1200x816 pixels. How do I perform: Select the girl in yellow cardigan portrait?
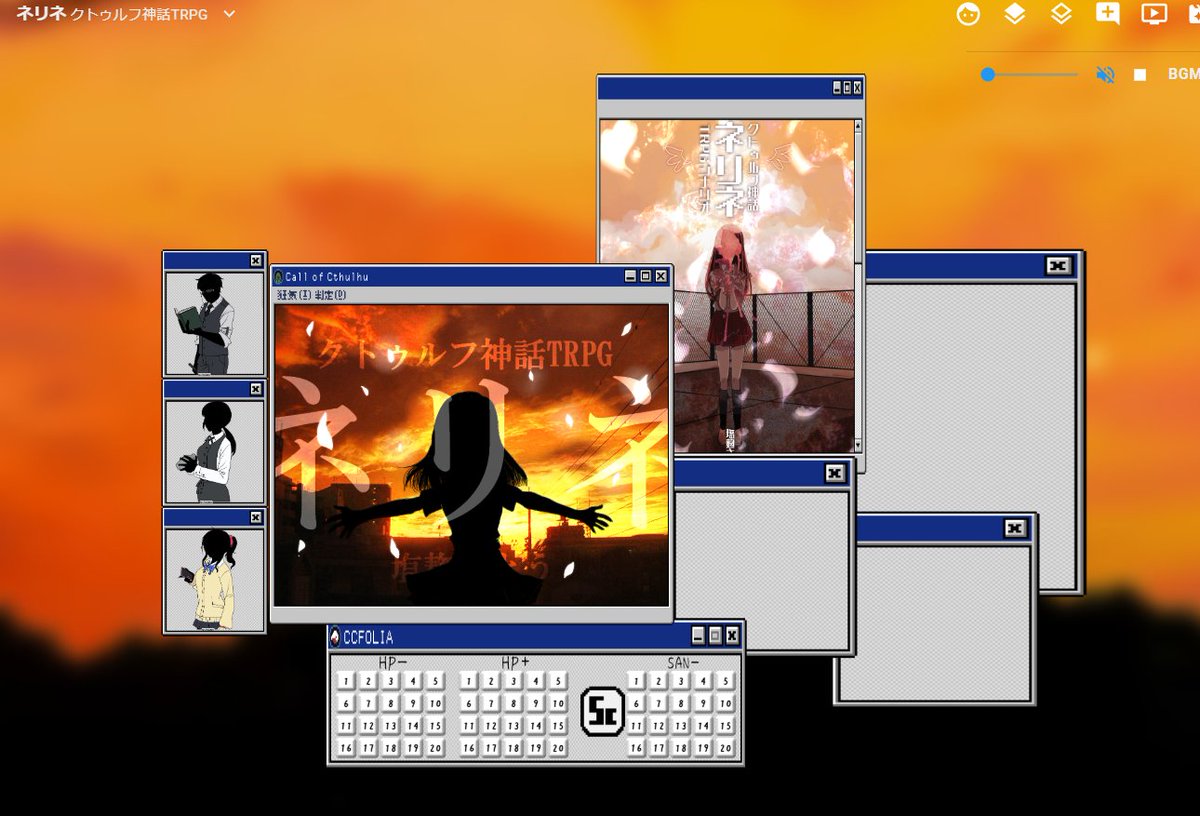click(x=214, y=580)
